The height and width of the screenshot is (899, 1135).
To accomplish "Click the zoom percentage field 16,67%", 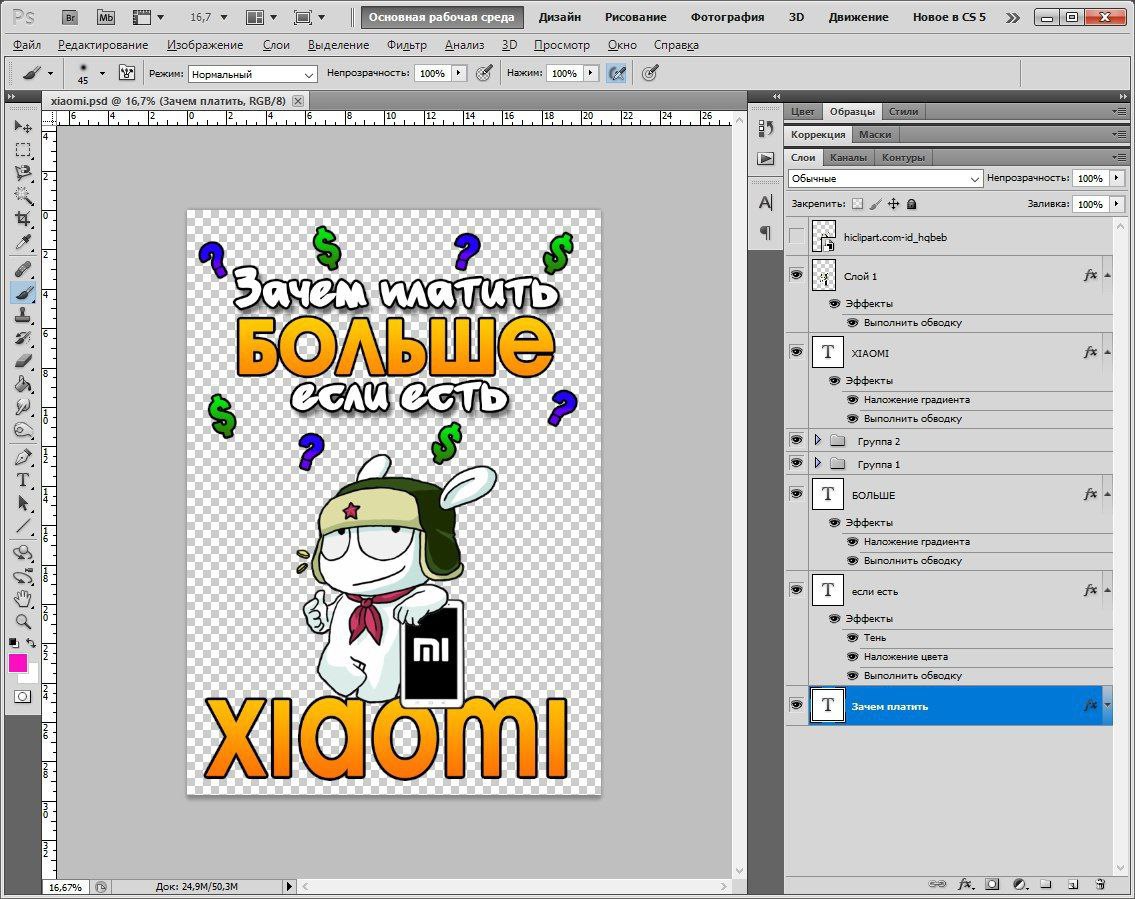I will pyautogui.click(x=65, y=887).
